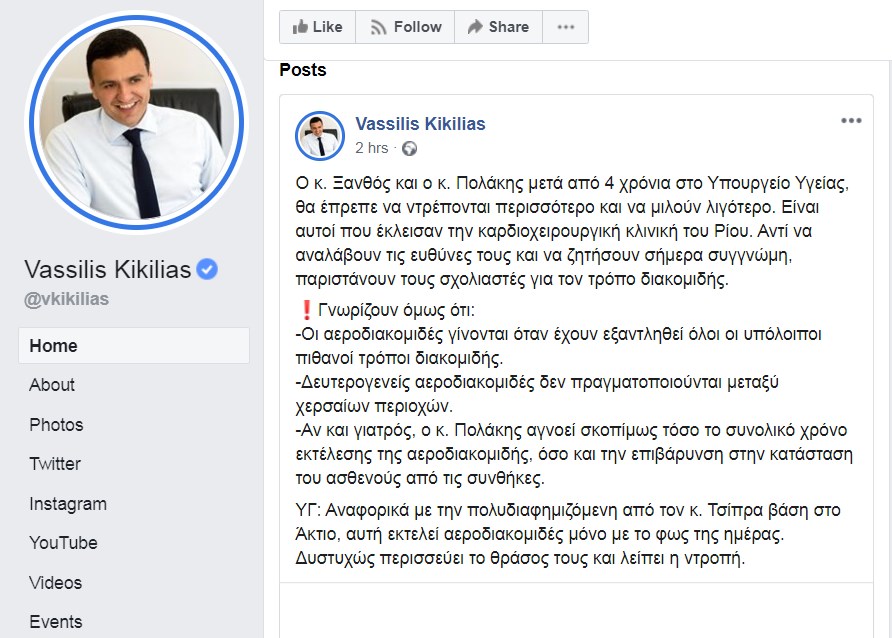Go to the Videos section

(x=56, y=583)
